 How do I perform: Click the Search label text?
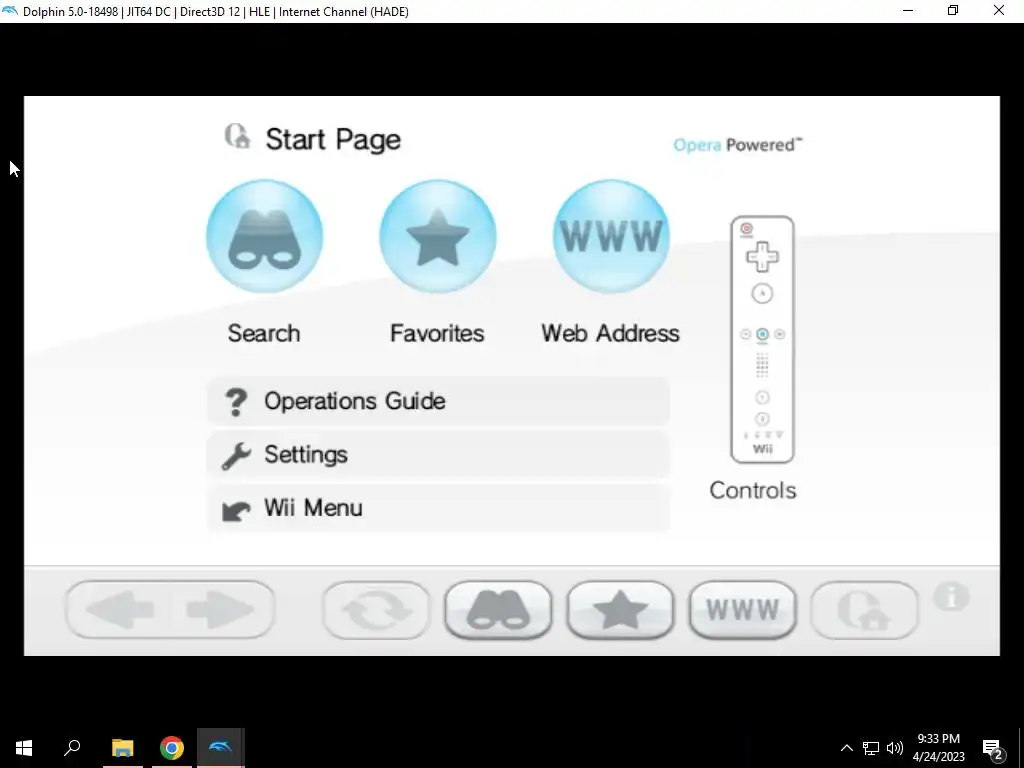coord(264,333)
